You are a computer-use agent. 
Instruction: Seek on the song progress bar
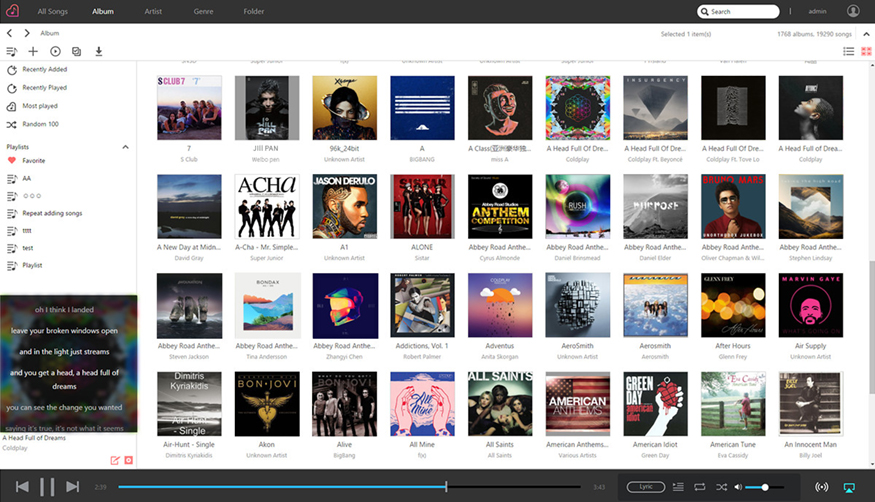click(350, 487)
